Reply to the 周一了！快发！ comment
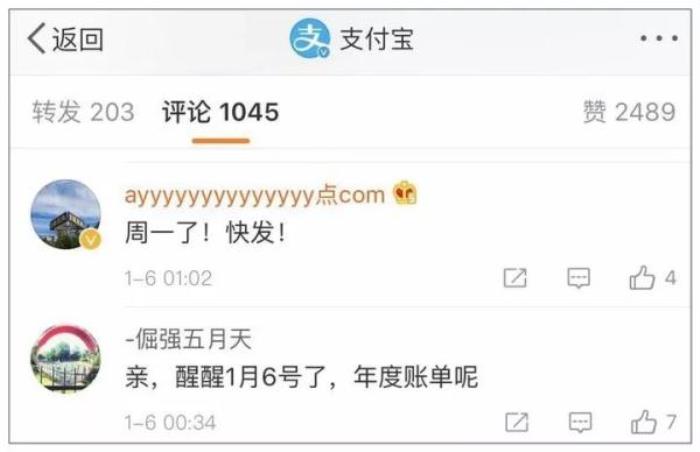The image size is (700, 452). coord(579,278)
